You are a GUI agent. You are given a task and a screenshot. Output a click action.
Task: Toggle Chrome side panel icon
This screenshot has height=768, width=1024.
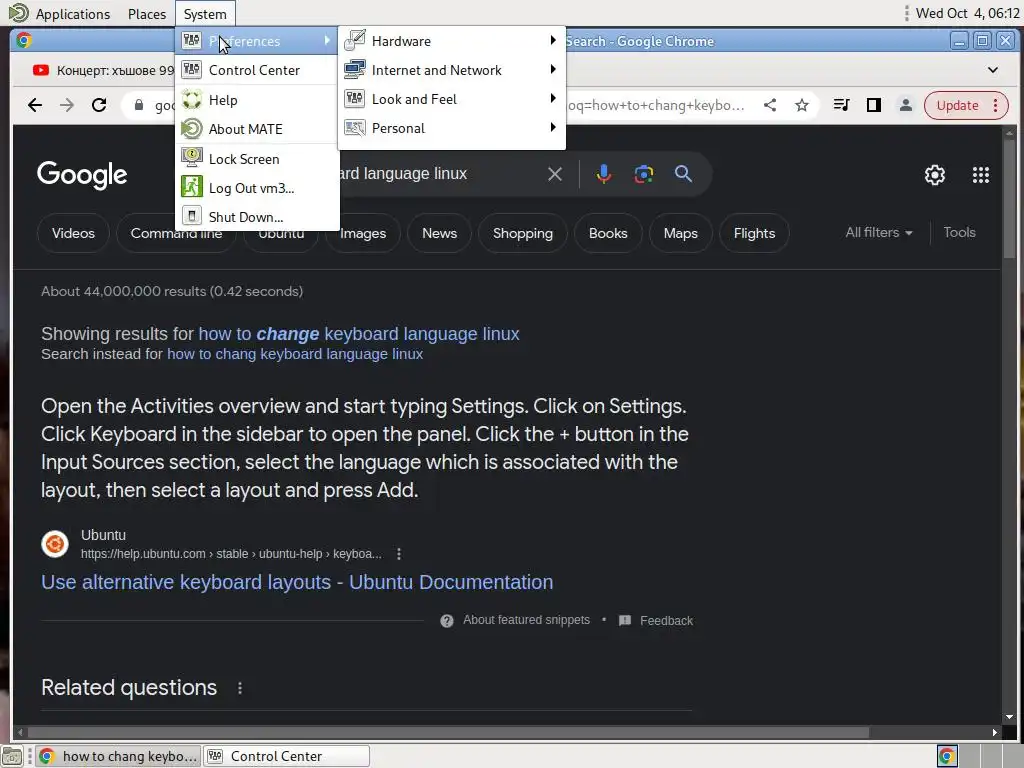(x=874, y=105)
